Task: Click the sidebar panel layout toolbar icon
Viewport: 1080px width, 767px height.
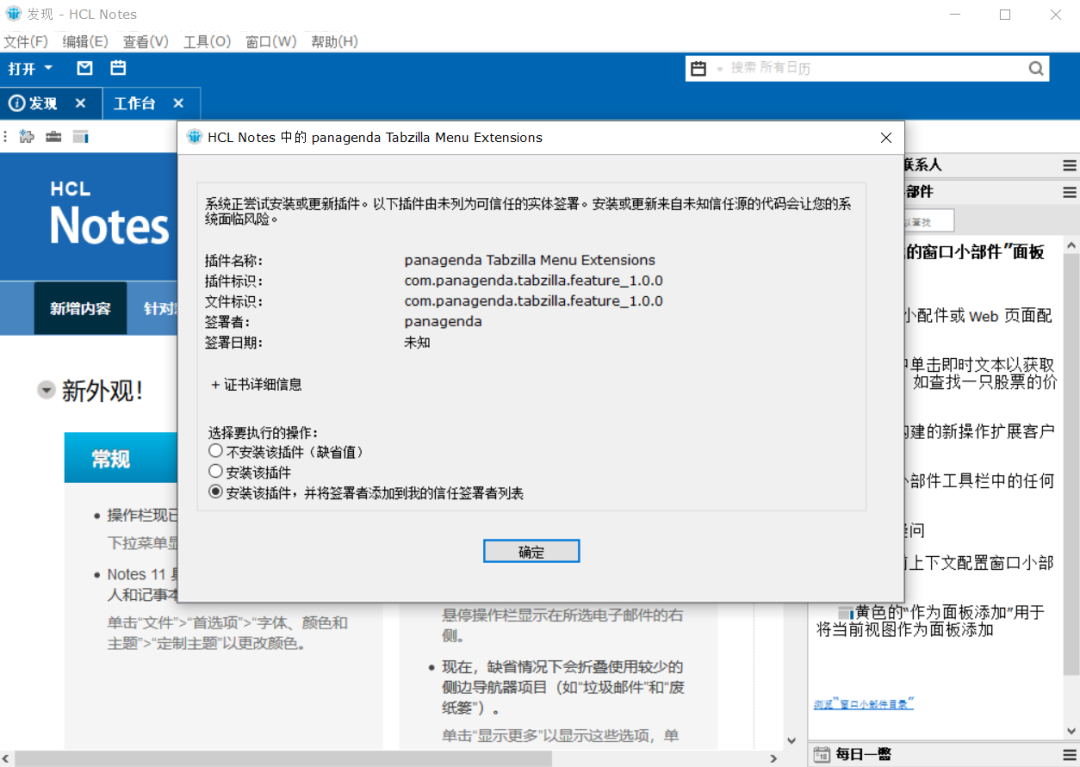Action: click(x=81, y=136)
